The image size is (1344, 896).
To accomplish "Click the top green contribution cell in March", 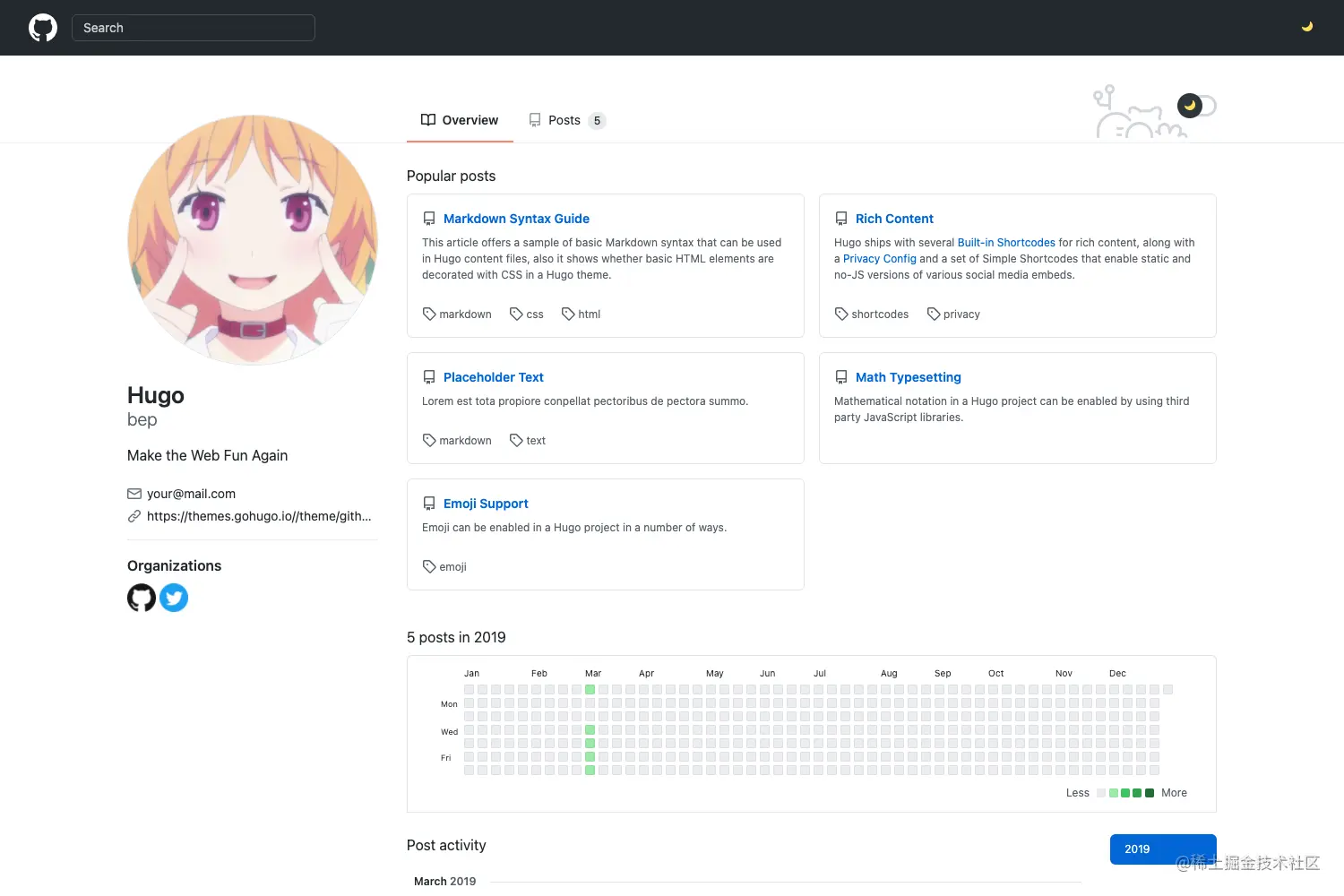I will tap(590, 689).
